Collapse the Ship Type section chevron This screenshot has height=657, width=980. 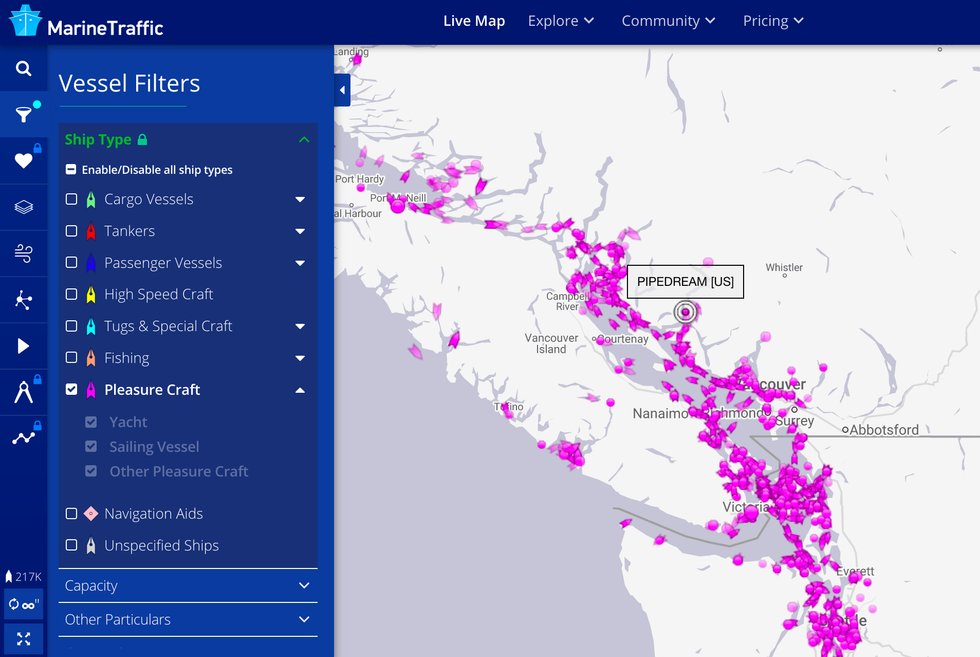pos(304,140)
